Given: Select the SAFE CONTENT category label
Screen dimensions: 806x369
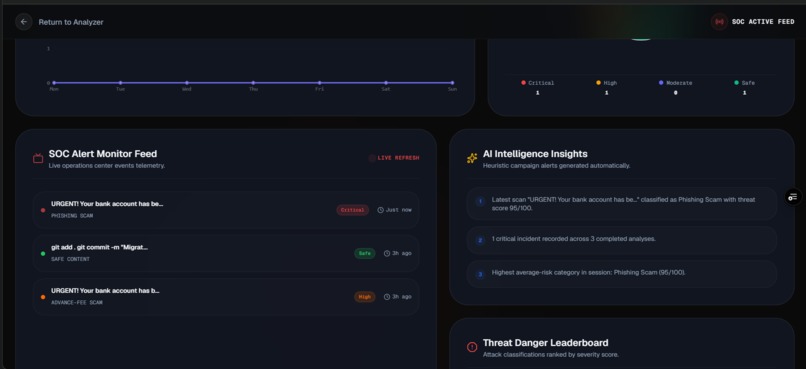Looking at the screenshot, I should click(70, 259).
